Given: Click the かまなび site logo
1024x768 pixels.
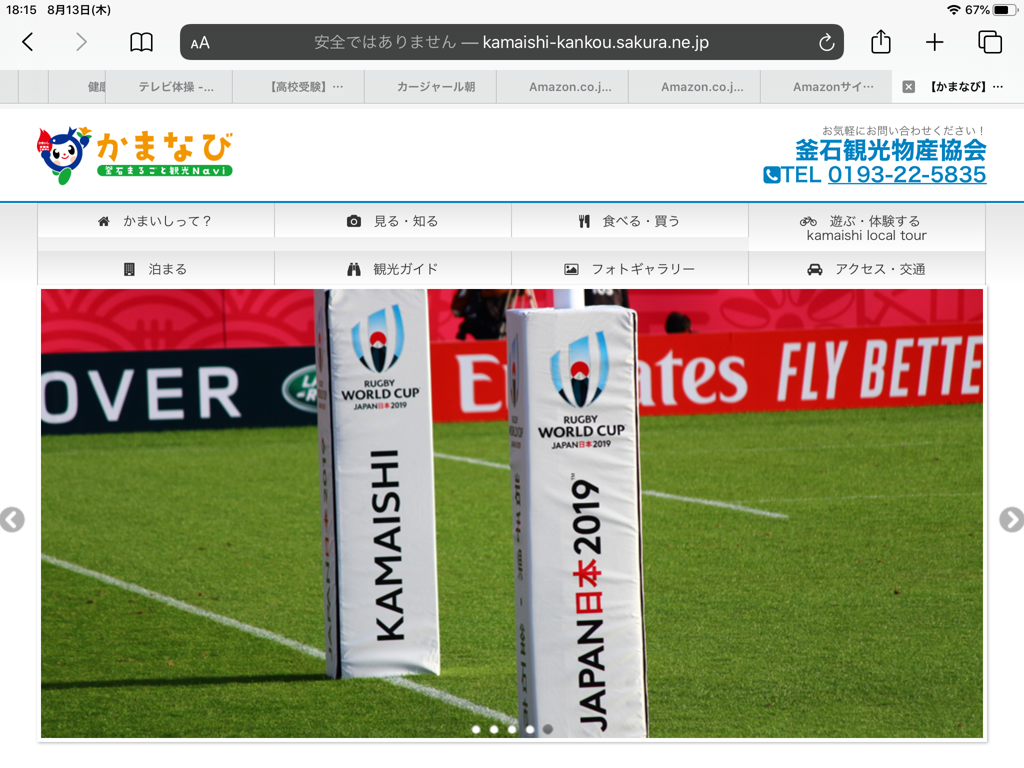Looking at the screenshot, I should pyautogui.click(x=135, y=153).
